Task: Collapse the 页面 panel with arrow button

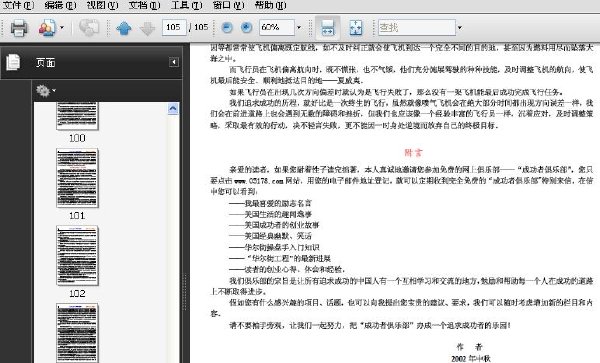Action: tap(174, 62)
